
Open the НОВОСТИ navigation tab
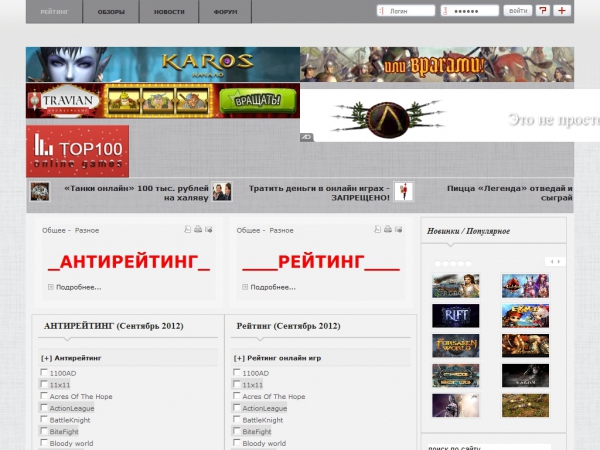[169, 12]
